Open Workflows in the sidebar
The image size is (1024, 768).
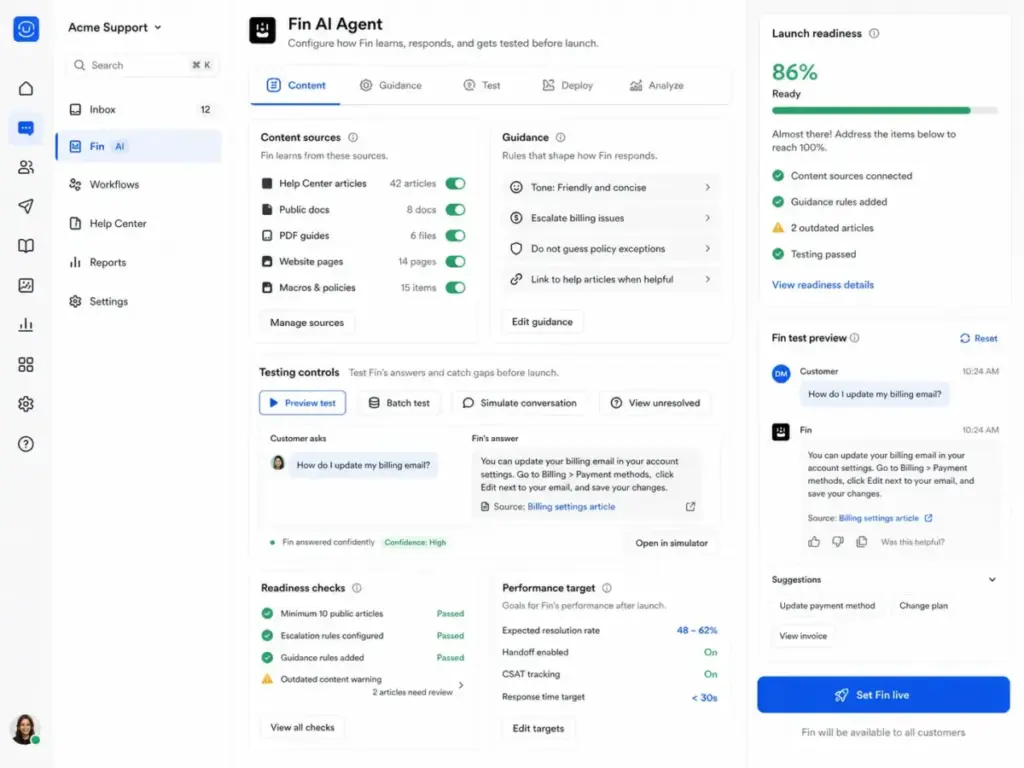(139, 185)
